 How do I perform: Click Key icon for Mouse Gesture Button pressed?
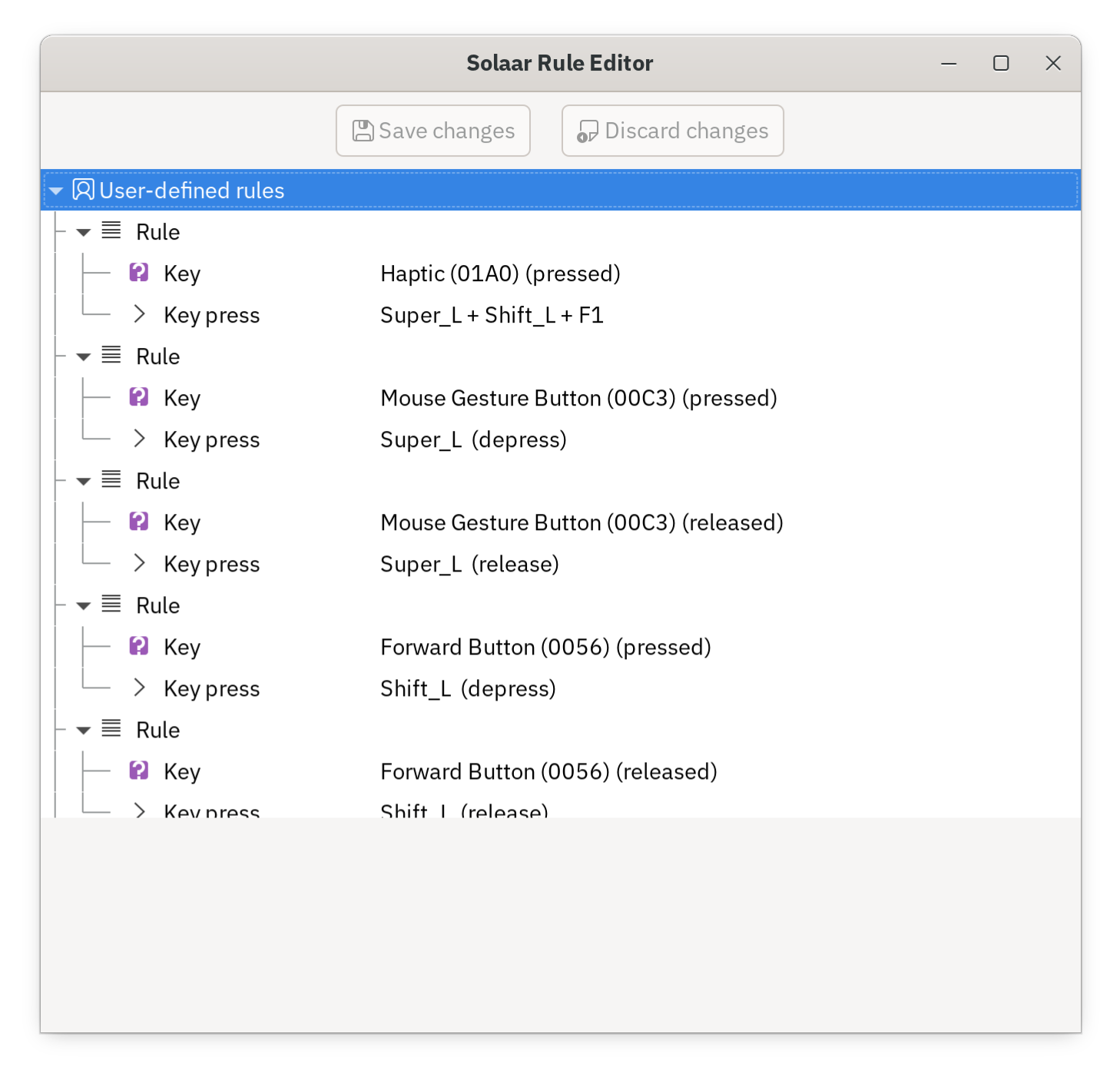[139, 397]
